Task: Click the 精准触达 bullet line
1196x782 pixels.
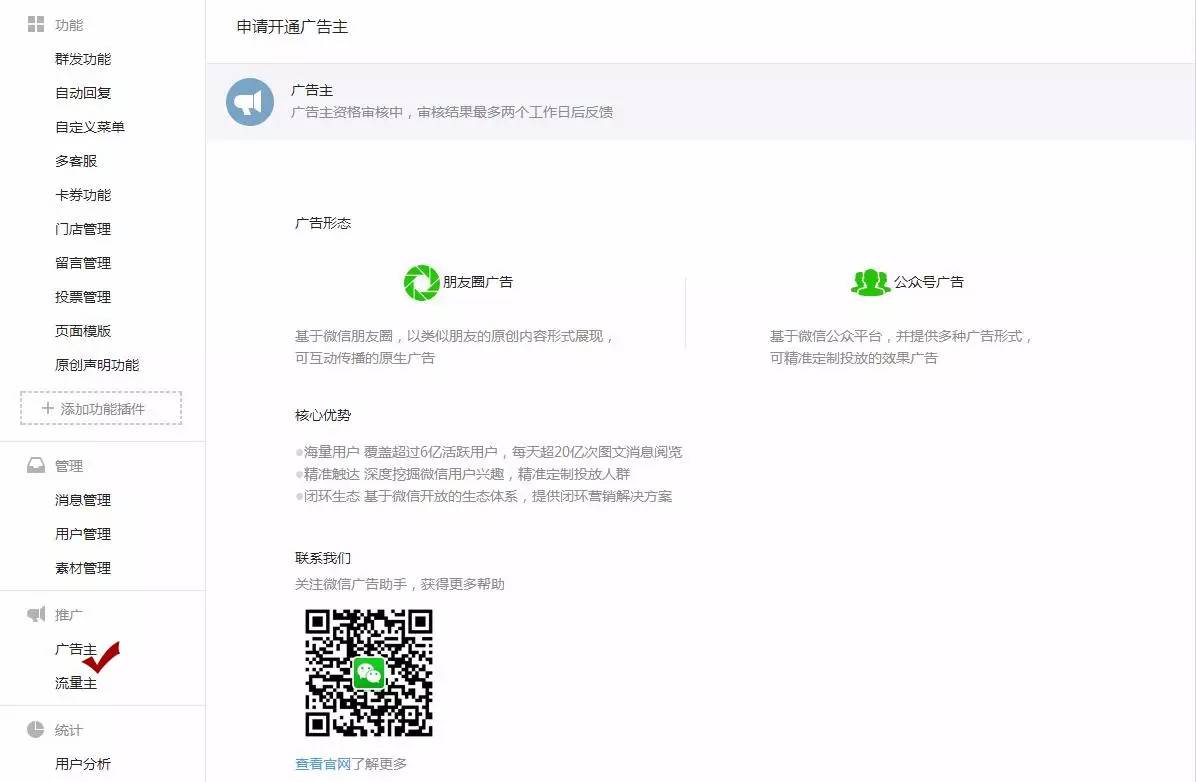Action: click(x=463, y=474)
